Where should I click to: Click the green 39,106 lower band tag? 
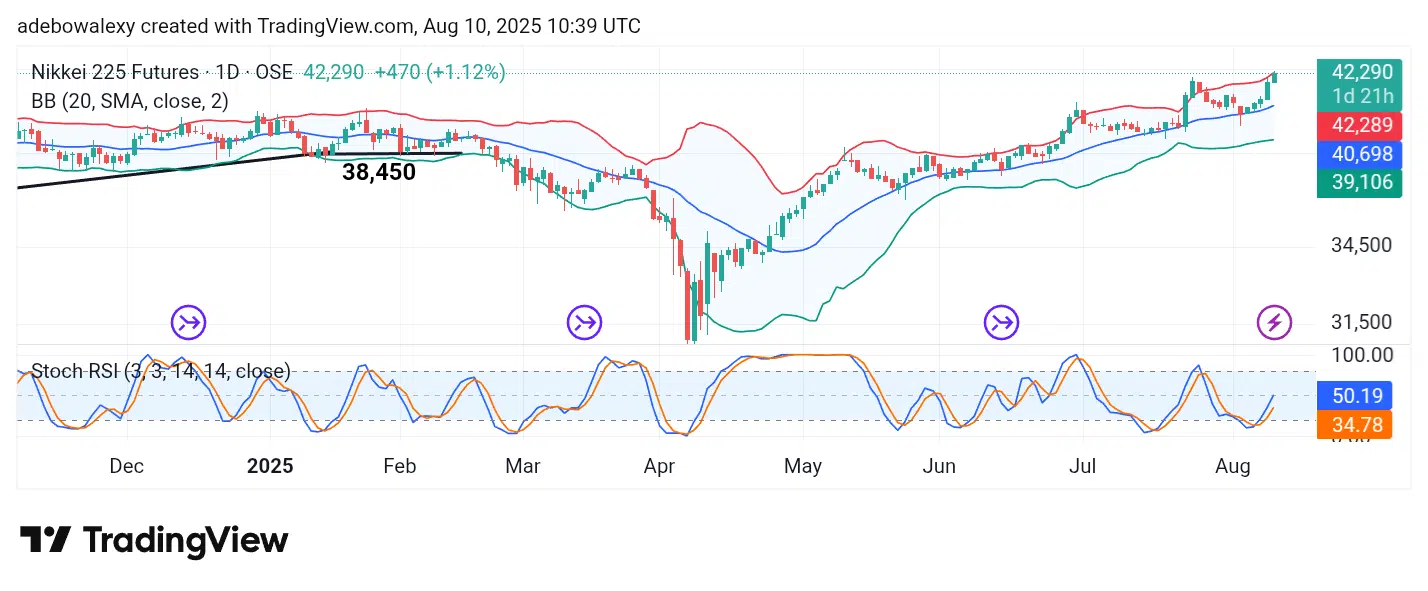point(1362,182)
